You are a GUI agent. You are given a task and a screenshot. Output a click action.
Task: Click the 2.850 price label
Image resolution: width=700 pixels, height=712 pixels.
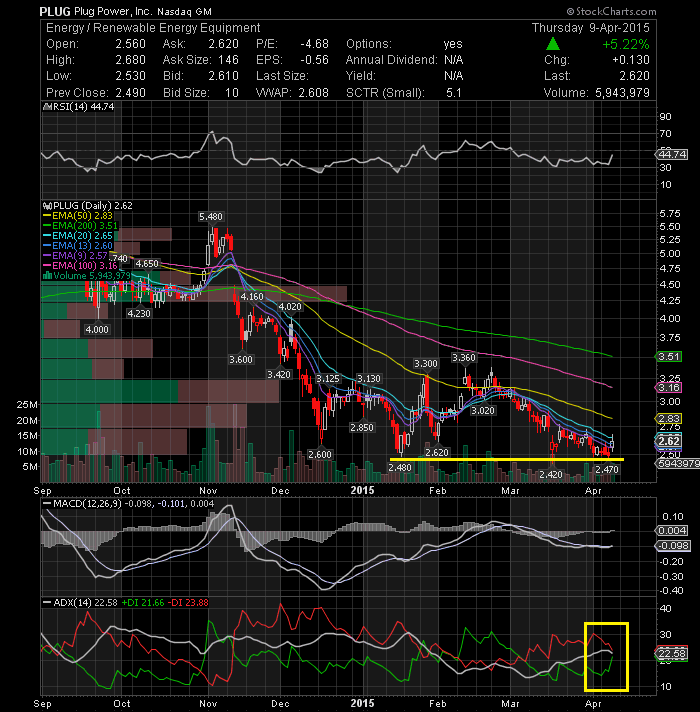[362, 428]
